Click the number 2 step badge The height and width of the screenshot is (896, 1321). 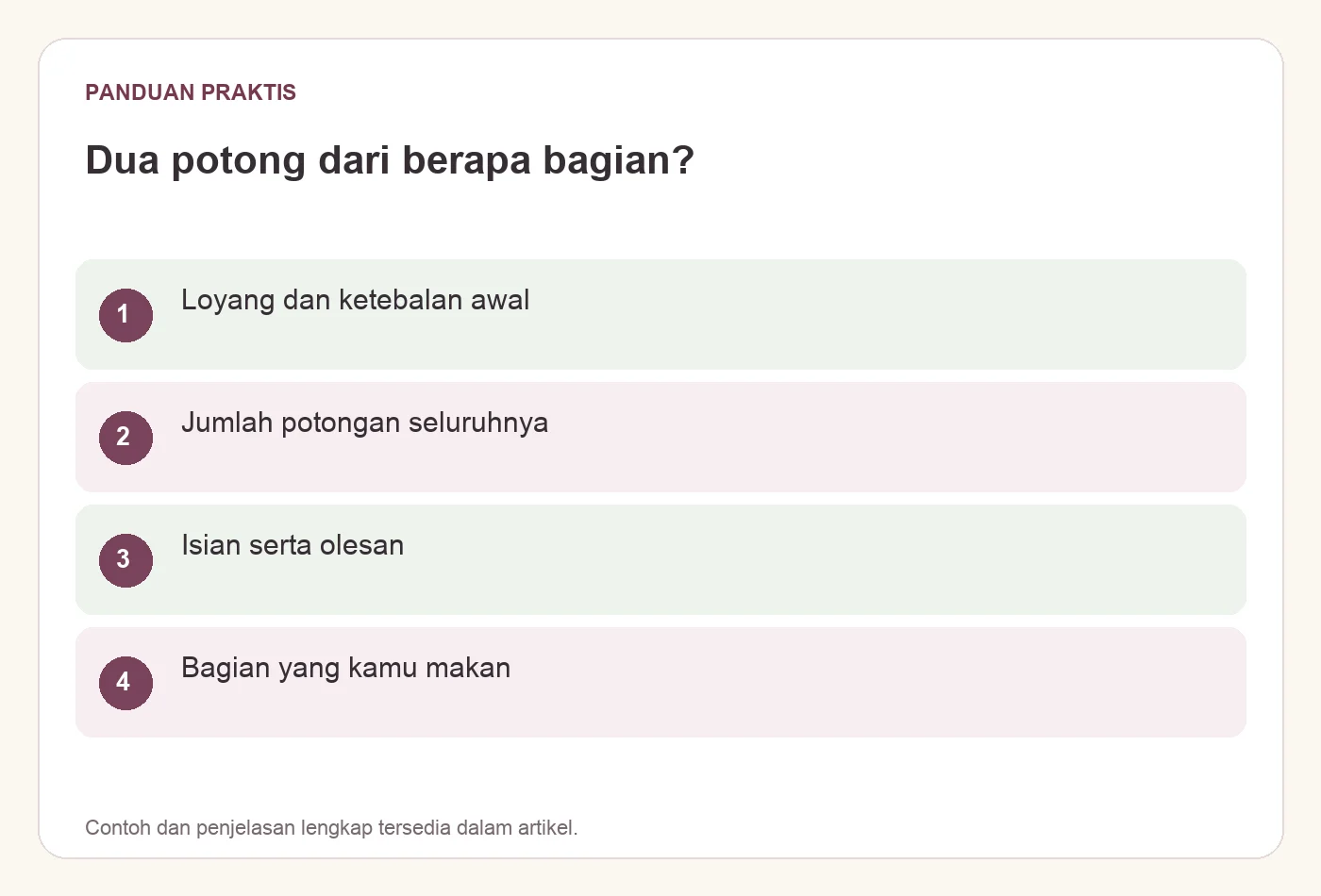click(125, 438)
